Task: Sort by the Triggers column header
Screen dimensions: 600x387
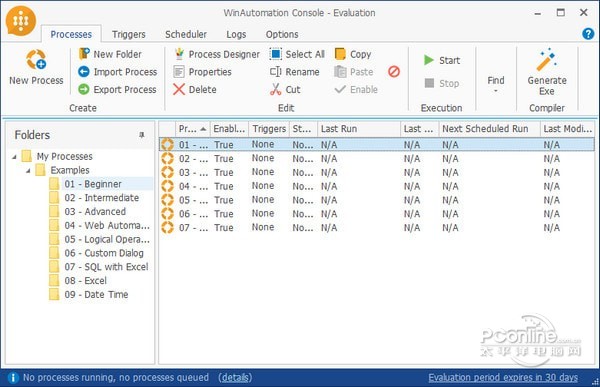Action: 269,129
